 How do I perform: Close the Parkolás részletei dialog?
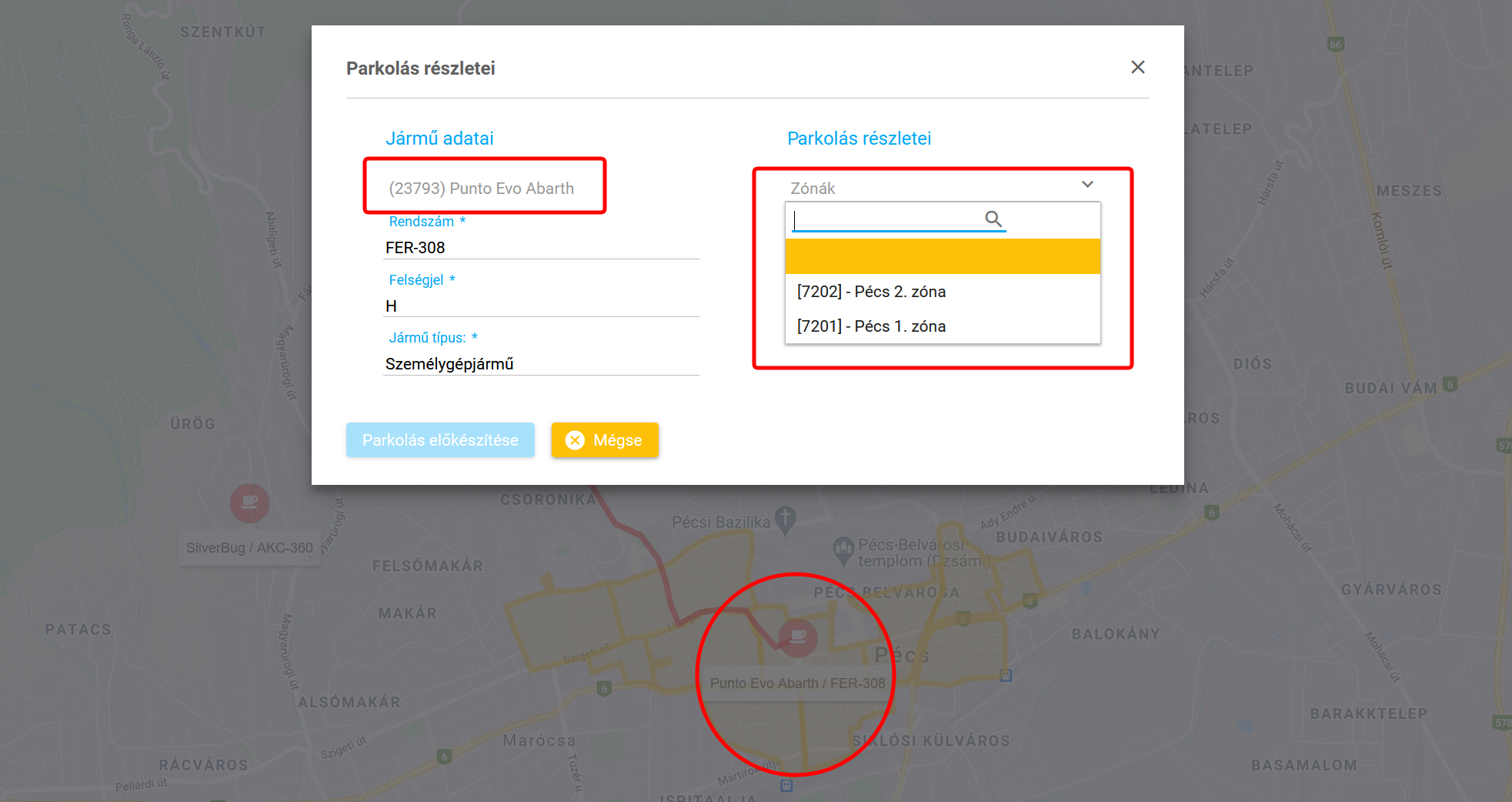pyautogui.click(x=1137, y=68)
